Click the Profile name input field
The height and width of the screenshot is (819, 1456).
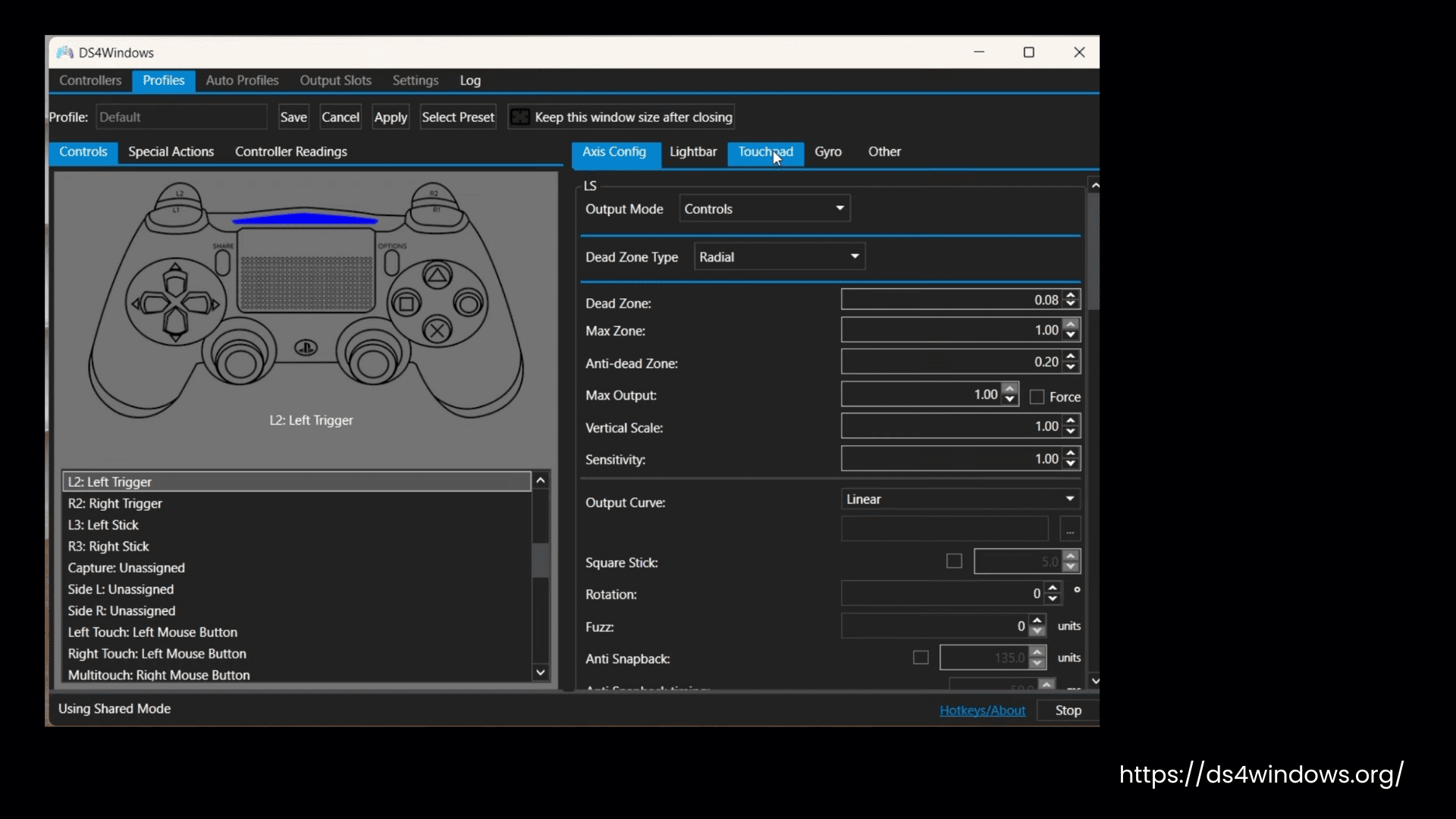tap(181, 117)
